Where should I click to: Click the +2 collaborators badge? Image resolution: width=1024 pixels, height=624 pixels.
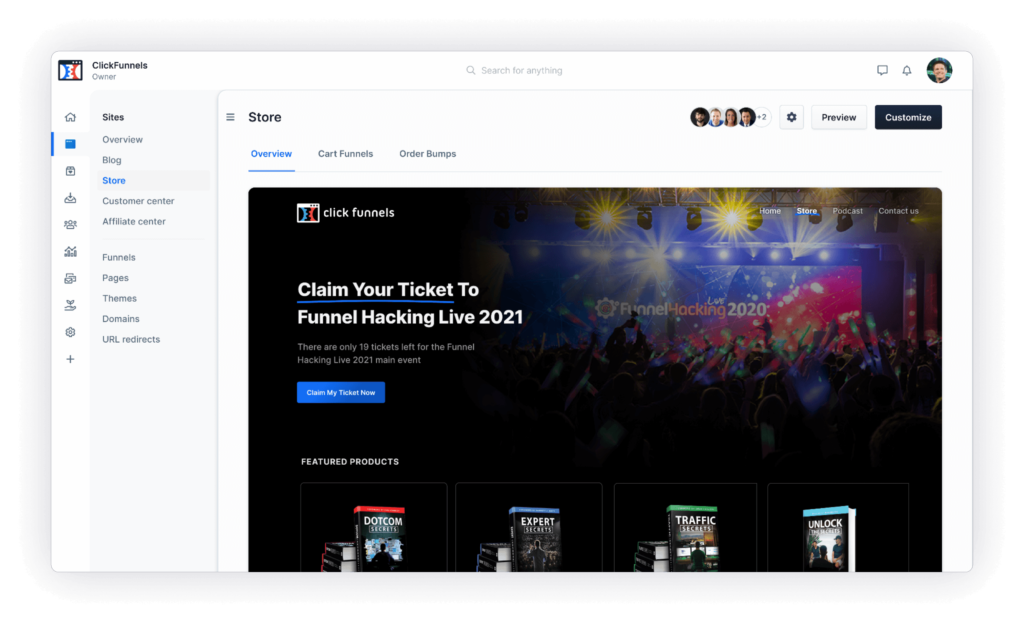pyautogui.click(x=762, y=117)
